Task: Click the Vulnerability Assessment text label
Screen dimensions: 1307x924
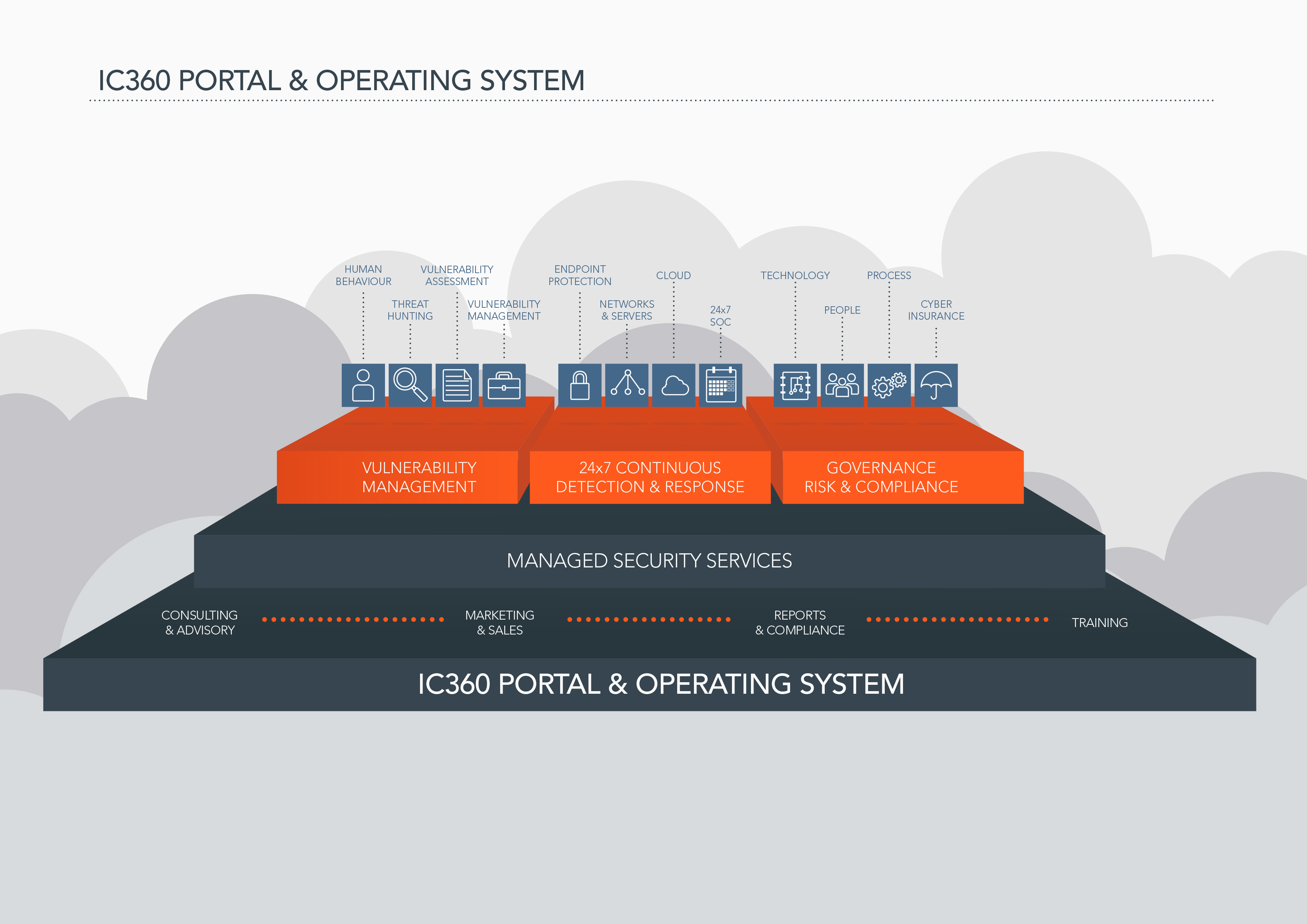Action: pyautogui.click(x=457, y=275)
